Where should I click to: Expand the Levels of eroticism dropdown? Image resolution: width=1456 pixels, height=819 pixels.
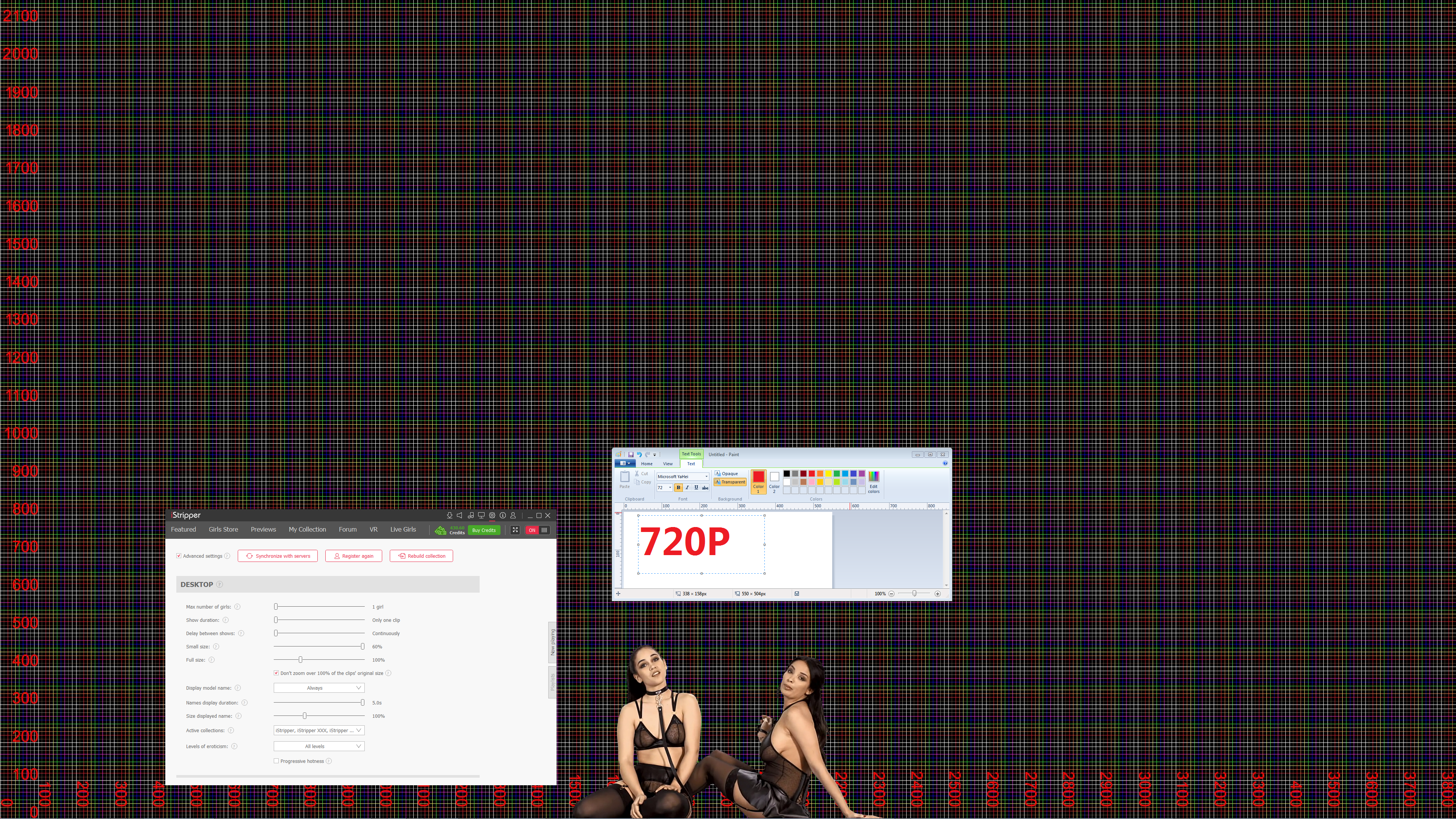point(319,747)
